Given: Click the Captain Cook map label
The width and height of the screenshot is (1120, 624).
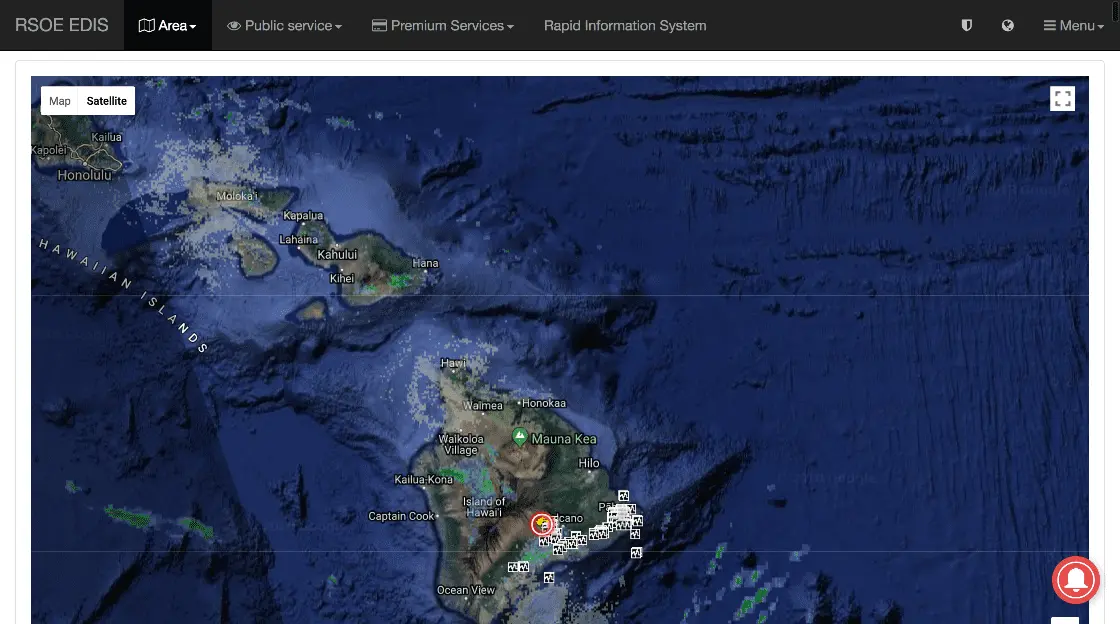Looking at the screenshot, I should pos(401,516).
